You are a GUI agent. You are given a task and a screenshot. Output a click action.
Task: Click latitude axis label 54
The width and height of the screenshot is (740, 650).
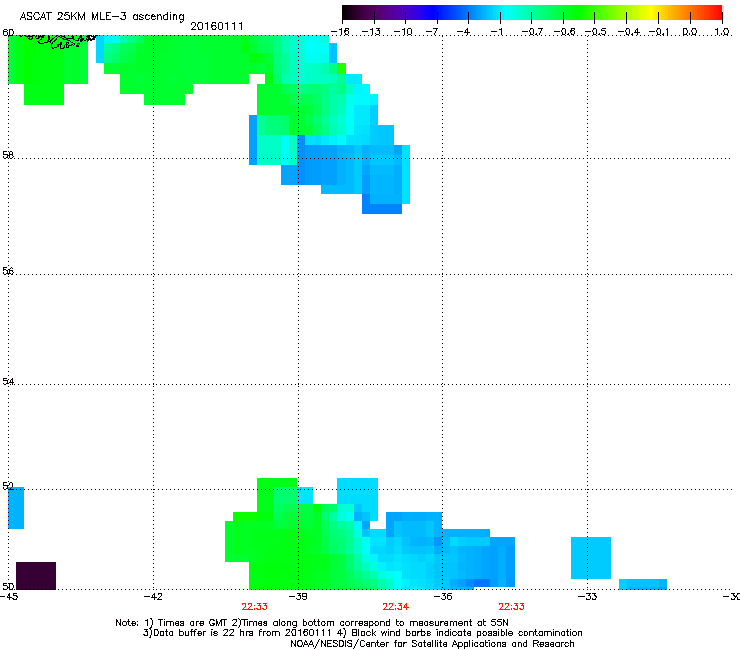[x=8, y=381]
